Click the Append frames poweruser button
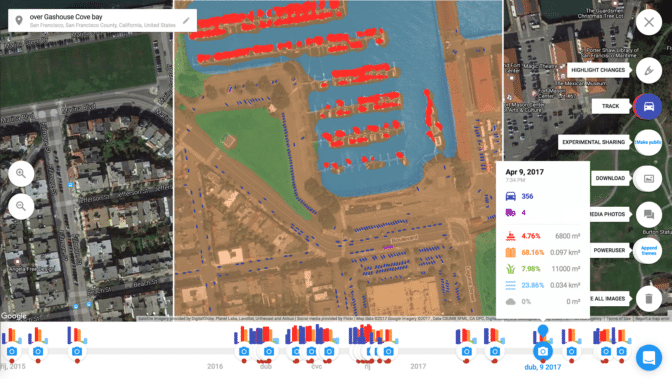 (x=648, y=250)
